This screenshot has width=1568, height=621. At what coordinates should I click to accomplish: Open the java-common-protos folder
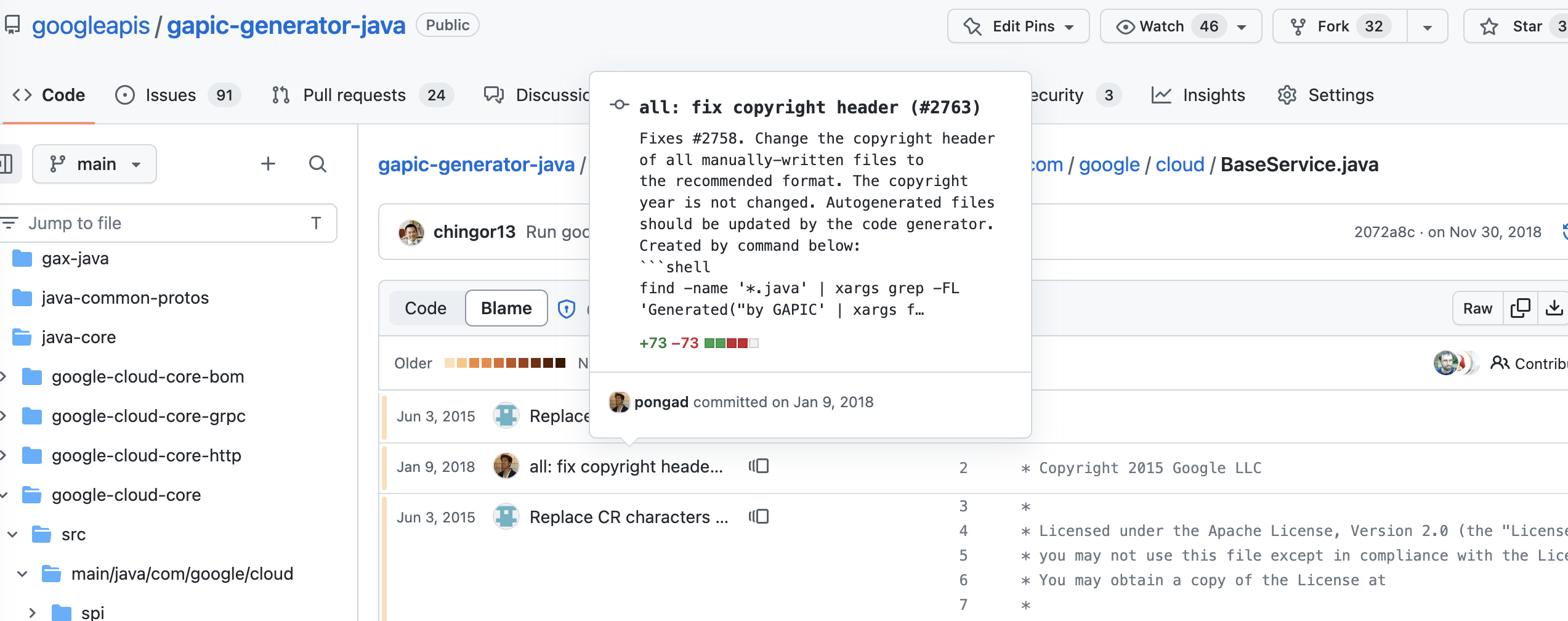125,298
